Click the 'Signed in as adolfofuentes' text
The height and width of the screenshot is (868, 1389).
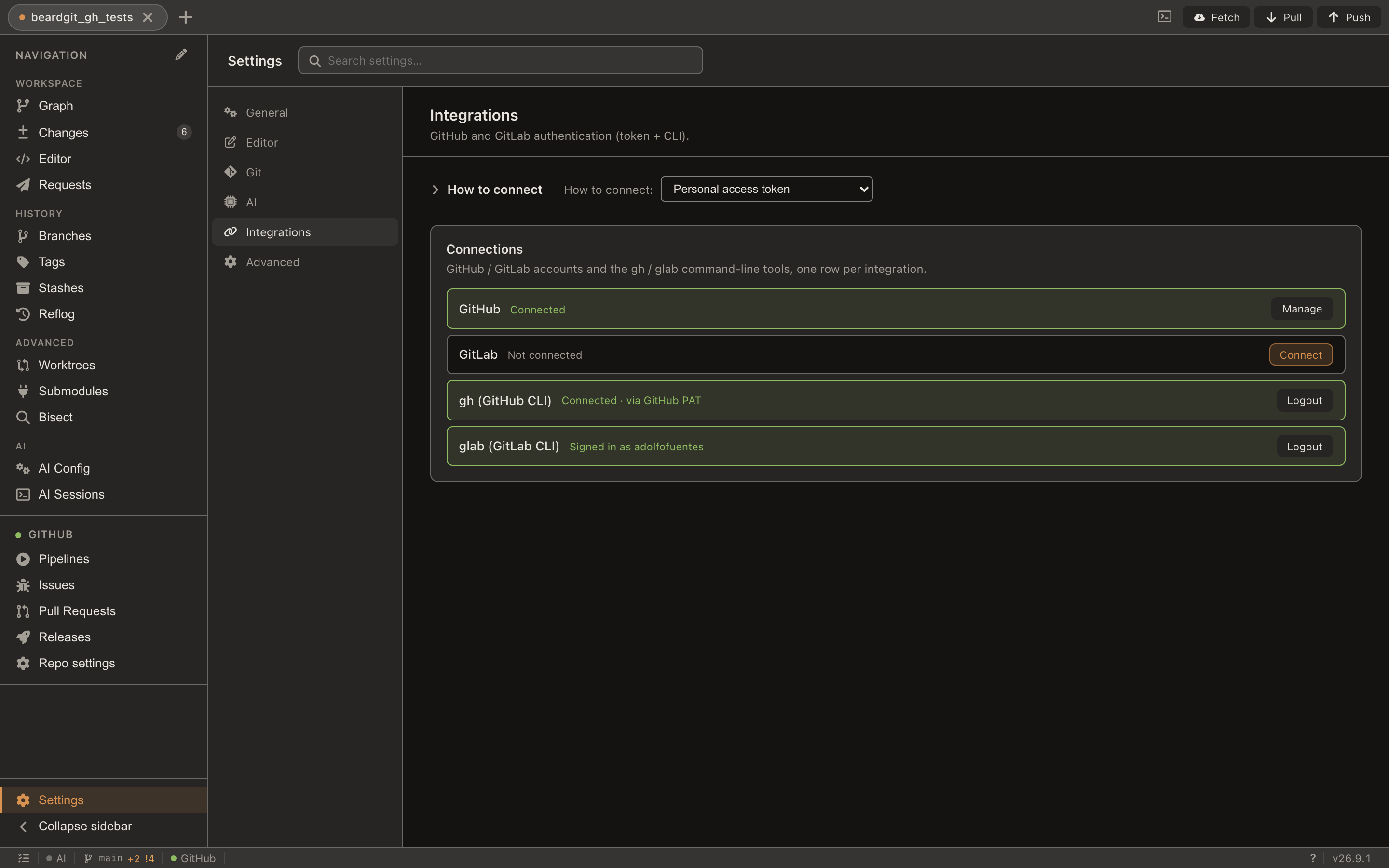(636, 447)
